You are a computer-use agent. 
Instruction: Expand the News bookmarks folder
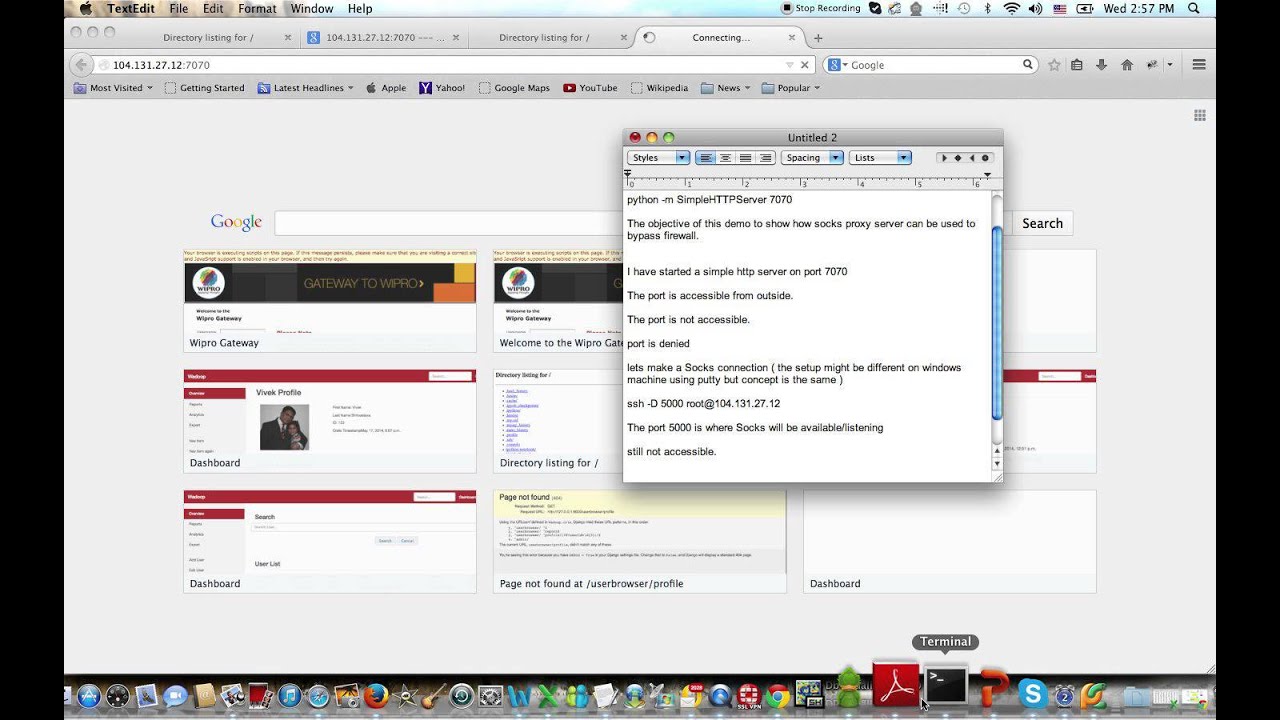click(x=727, y=88)
